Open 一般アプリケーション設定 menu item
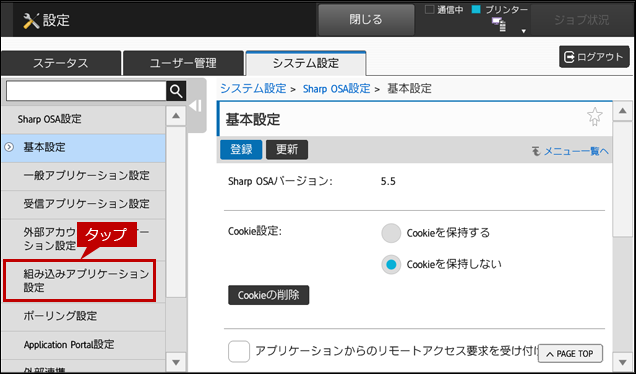 point(83,176)
